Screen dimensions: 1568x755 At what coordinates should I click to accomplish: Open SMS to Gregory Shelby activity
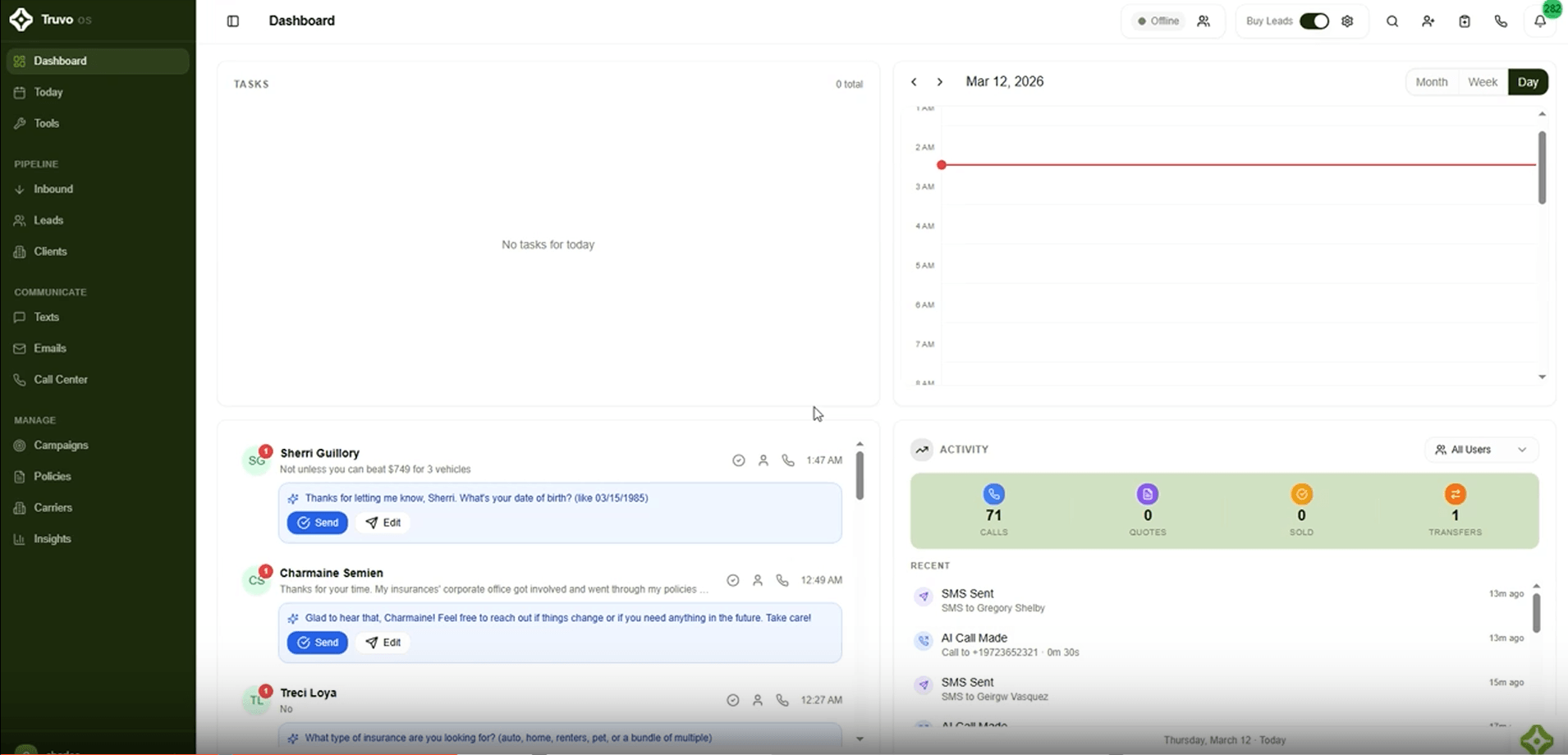pos(1218,600)
